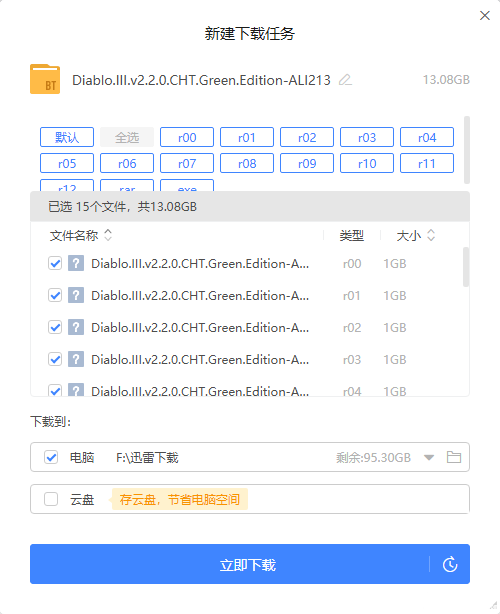Select the r10 file type filter
This screenshot has width=500, height=614.
(x=367, y=163)
